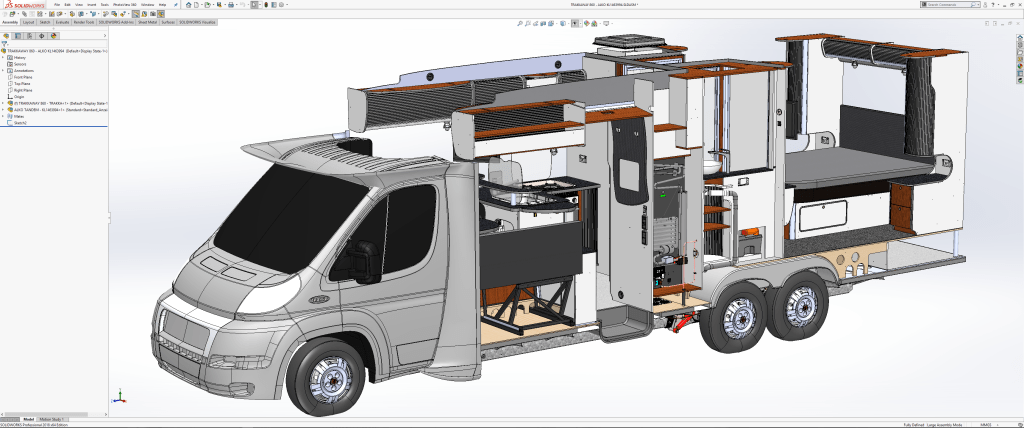Click the FeatureManager Design Tree tab icon
1024x428 pixels.
pos(8,35)
